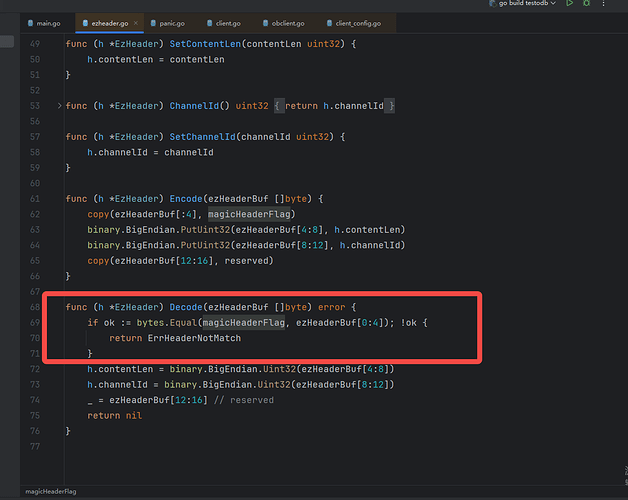Open the client_config.go tab
The width and height of the screenshot is (628, 500).
354,23
